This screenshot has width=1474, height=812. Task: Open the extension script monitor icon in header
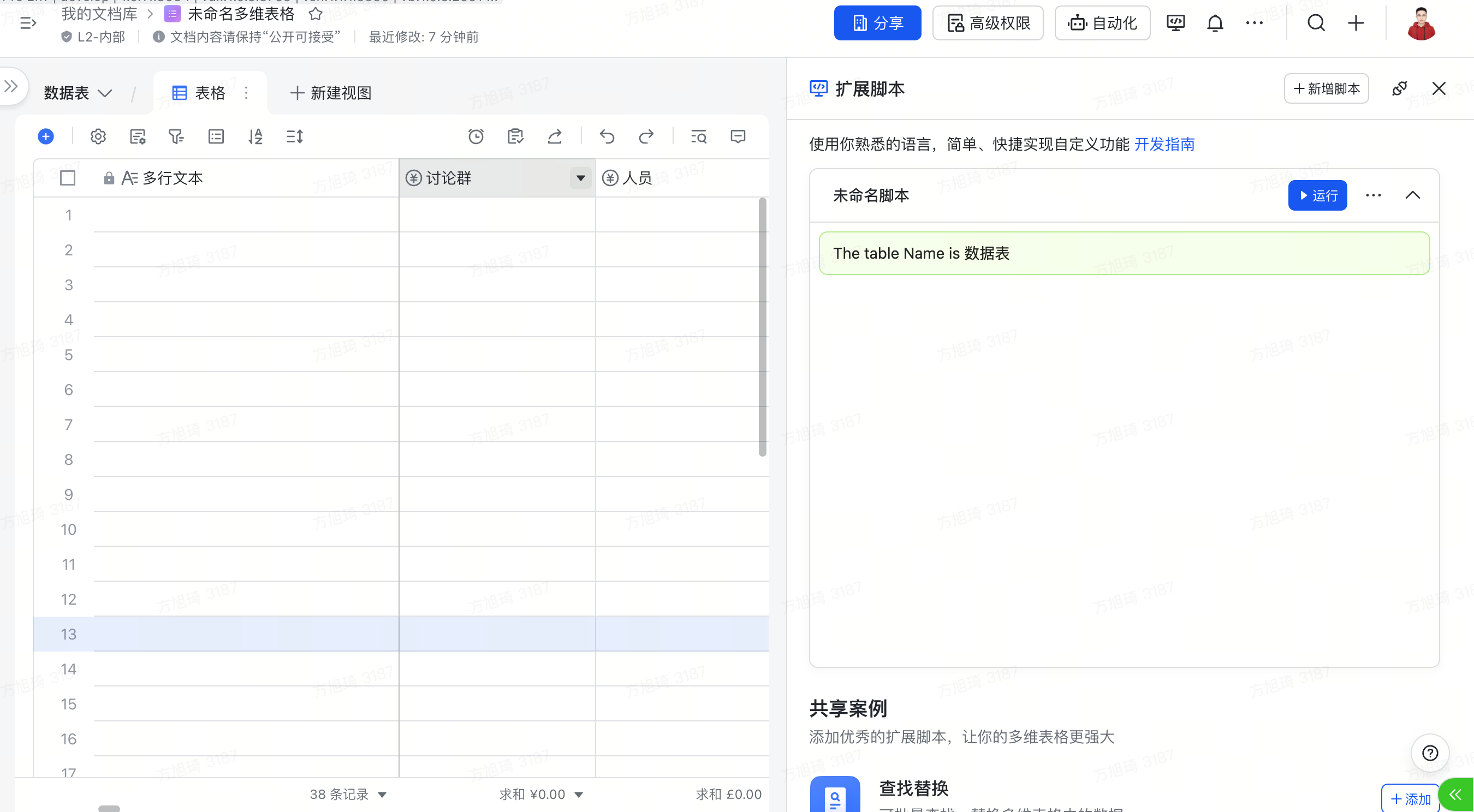(x=1176, y=23)
